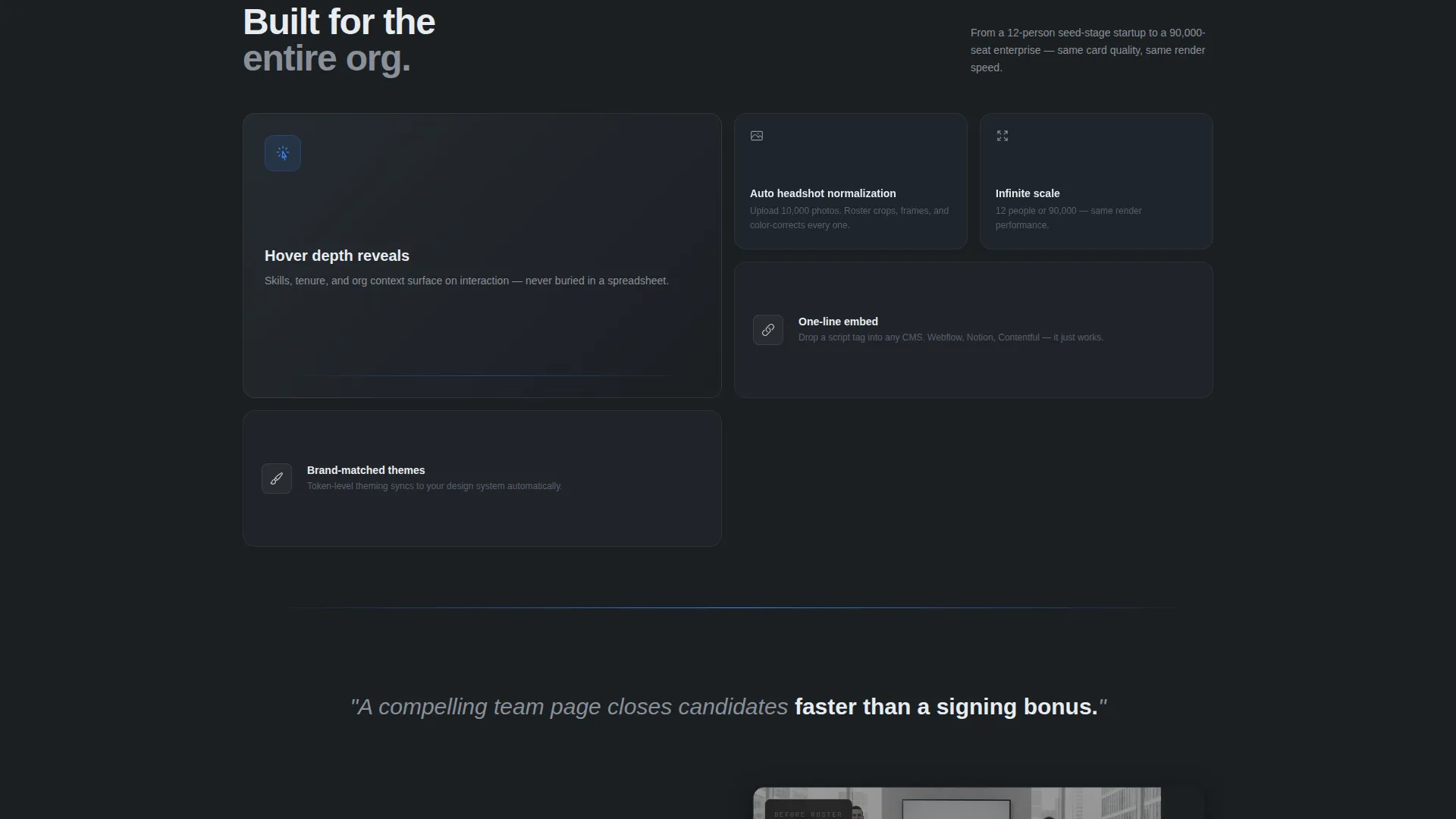The image size is (1456, 819).
Task: Click the 'Upload 10,000 photos' description
Action: click(x=849, y=218)
